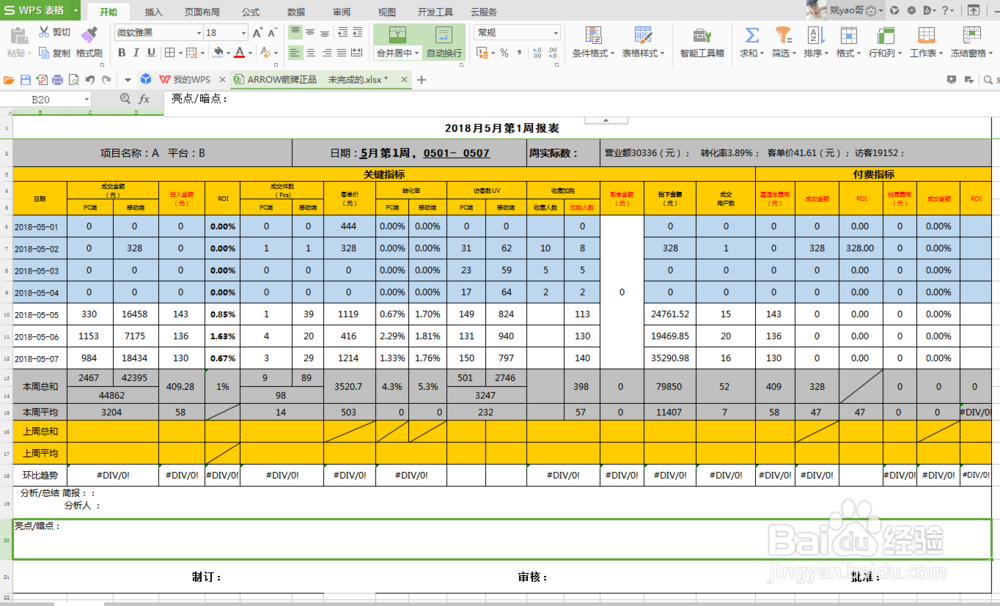Screen dimensions: 1000x606
Task: Select the report title cell 2018年5月第1周报表
Action: [x=502, y=128]
